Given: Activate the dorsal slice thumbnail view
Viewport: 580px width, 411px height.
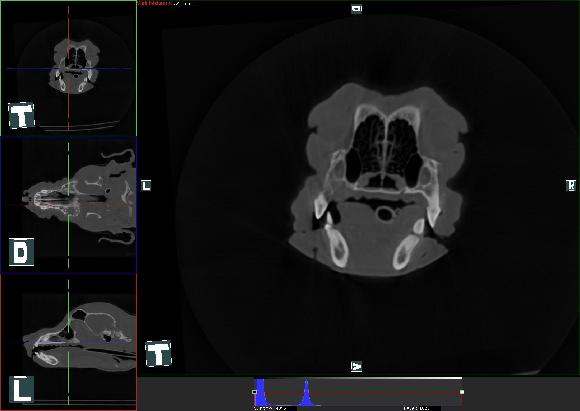Looking at the screenshot, I should tap(68, 205).
